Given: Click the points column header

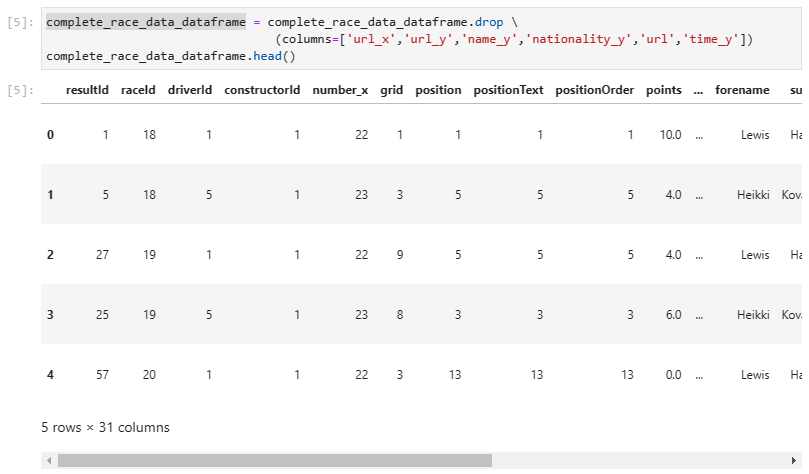Looking at the screenshot, I should coord(663,90).
